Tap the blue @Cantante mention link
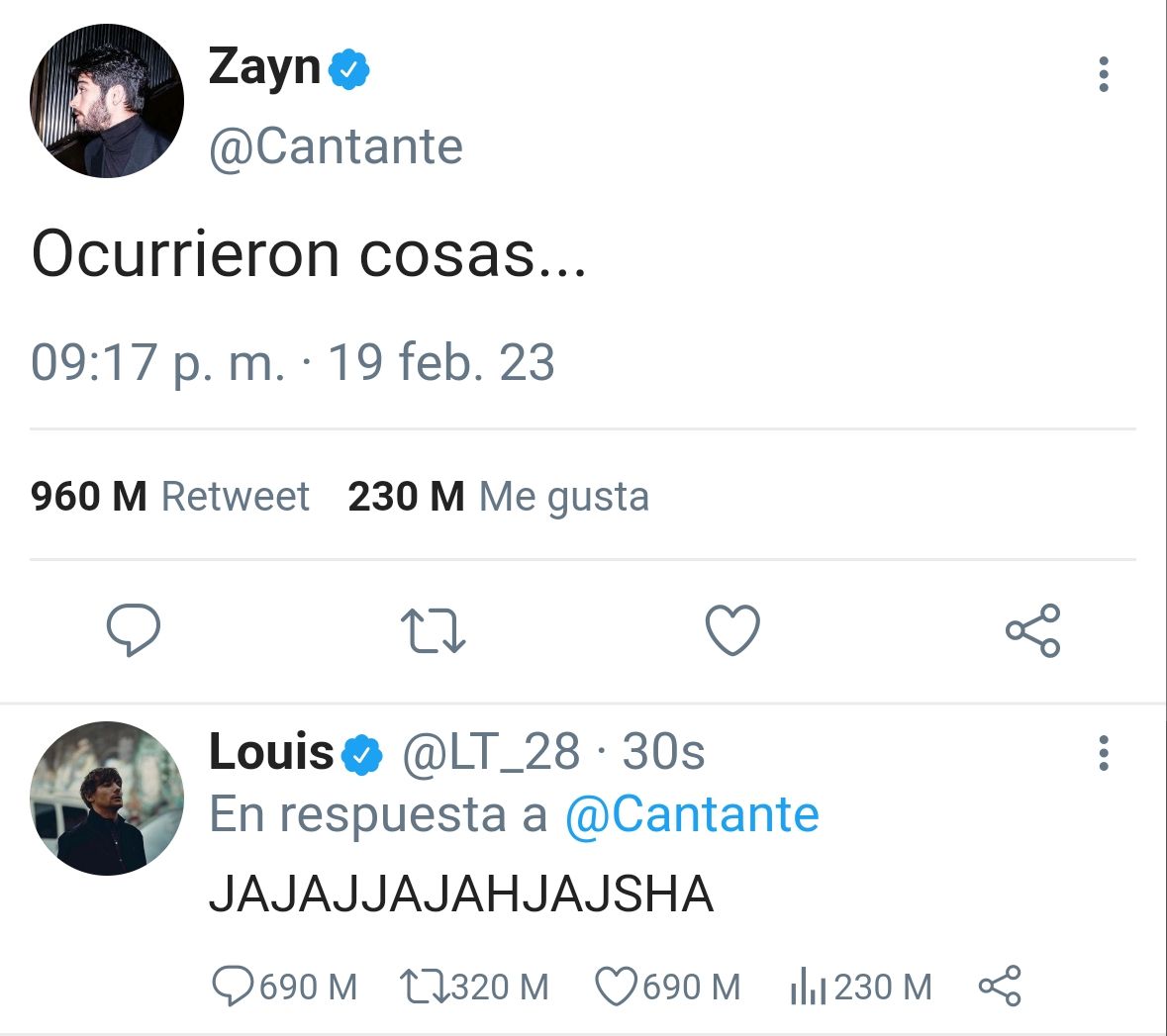 coord(692,814)
